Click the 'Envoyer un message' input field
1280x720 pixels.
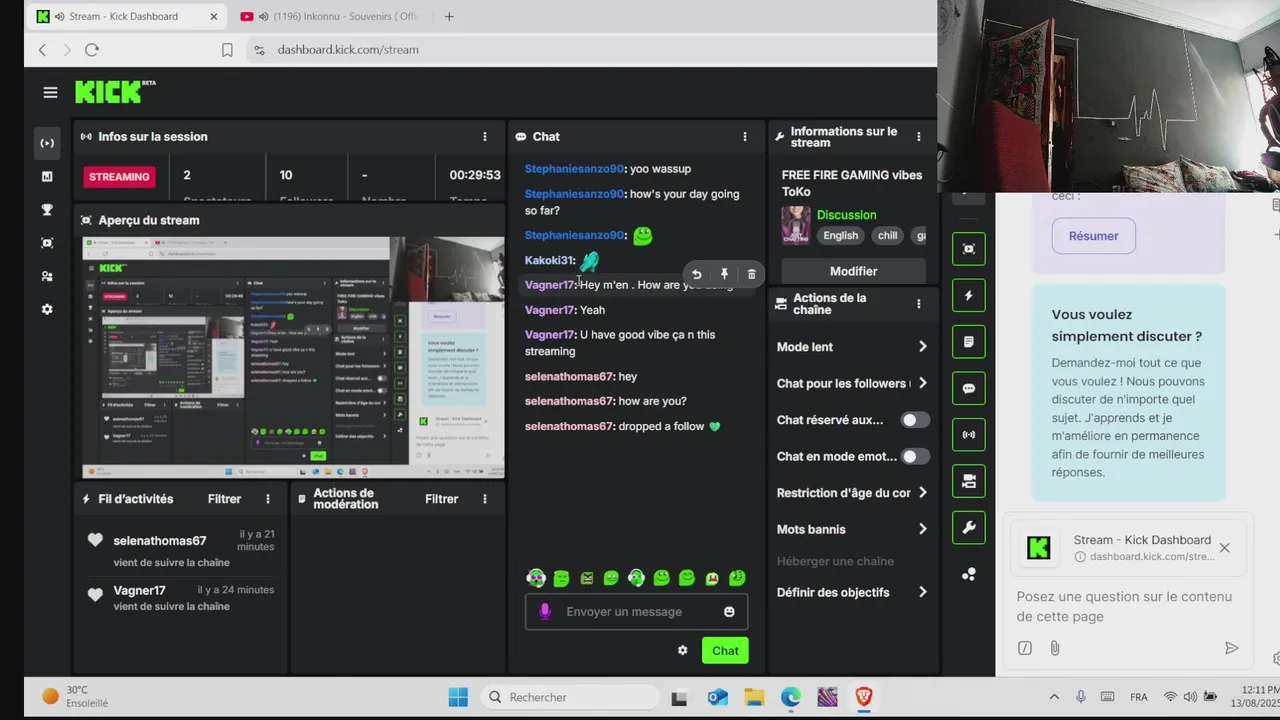(636, 612)
